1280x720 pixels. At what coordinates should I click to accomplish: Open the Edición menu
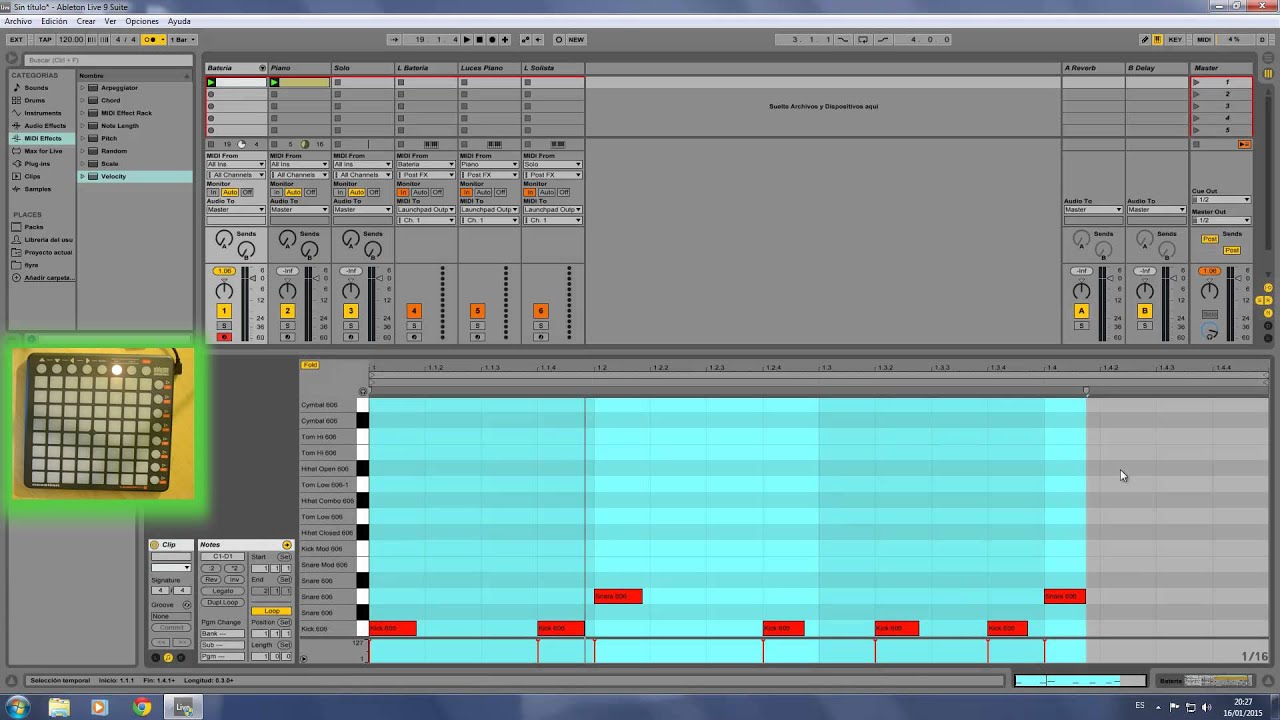click(x=54, y=21)
